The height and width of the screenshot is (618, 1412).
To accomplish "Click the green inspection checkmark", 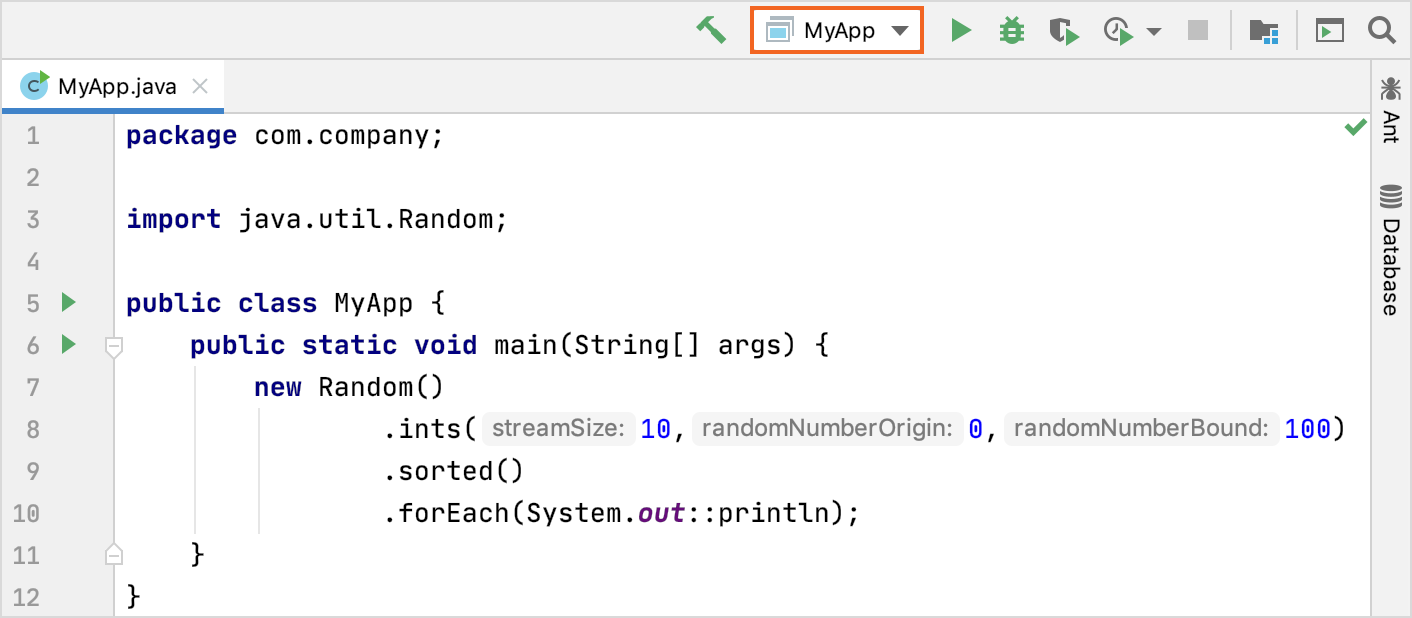I will [x=1355, y=128].
